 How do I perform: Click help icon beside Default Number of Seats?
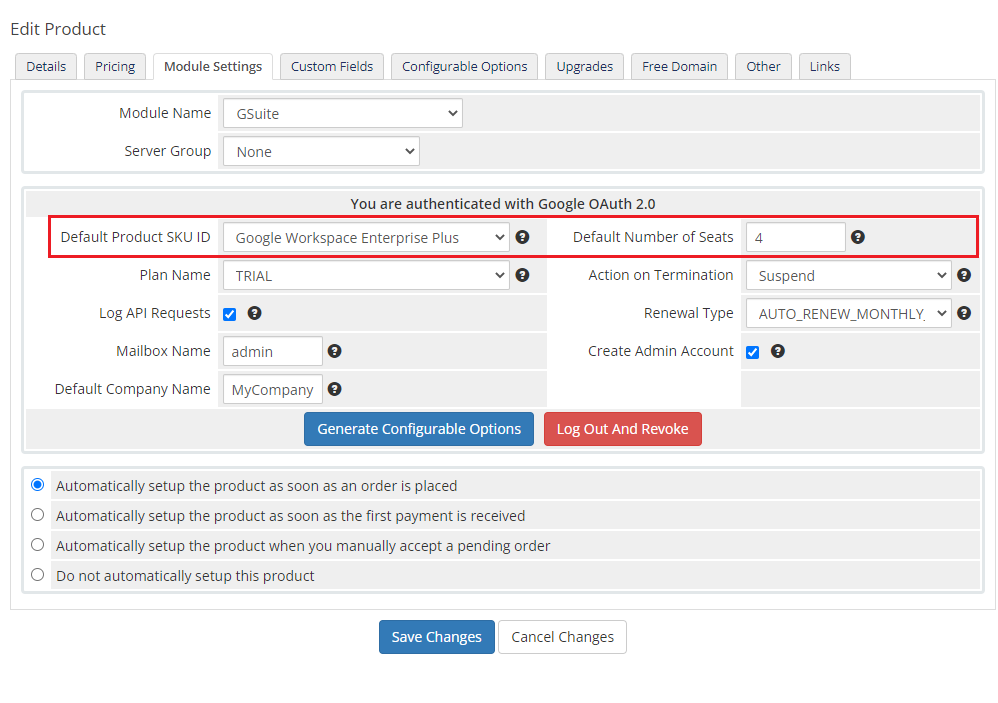(x=858, y=238)
